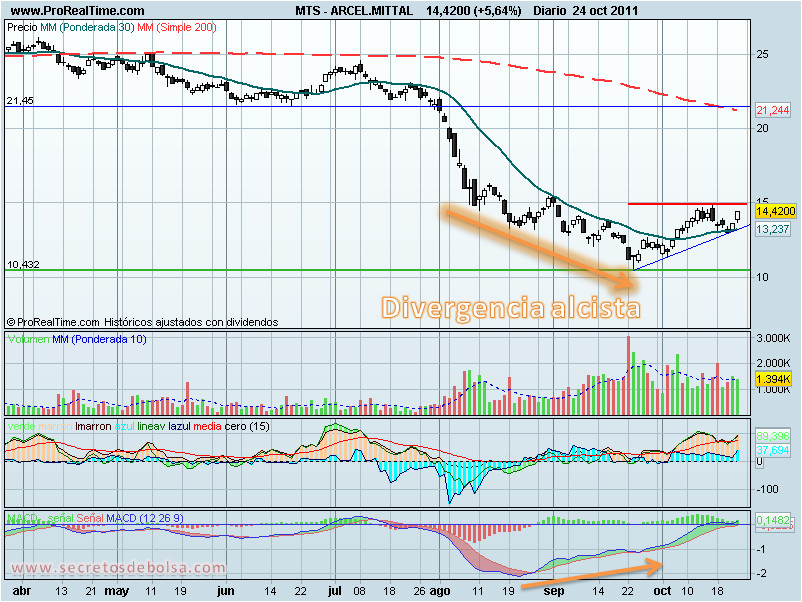The height and width of the screenshot is (602, 802).
Task: Click the oct month label on date axis
Action: pos(662,591)
